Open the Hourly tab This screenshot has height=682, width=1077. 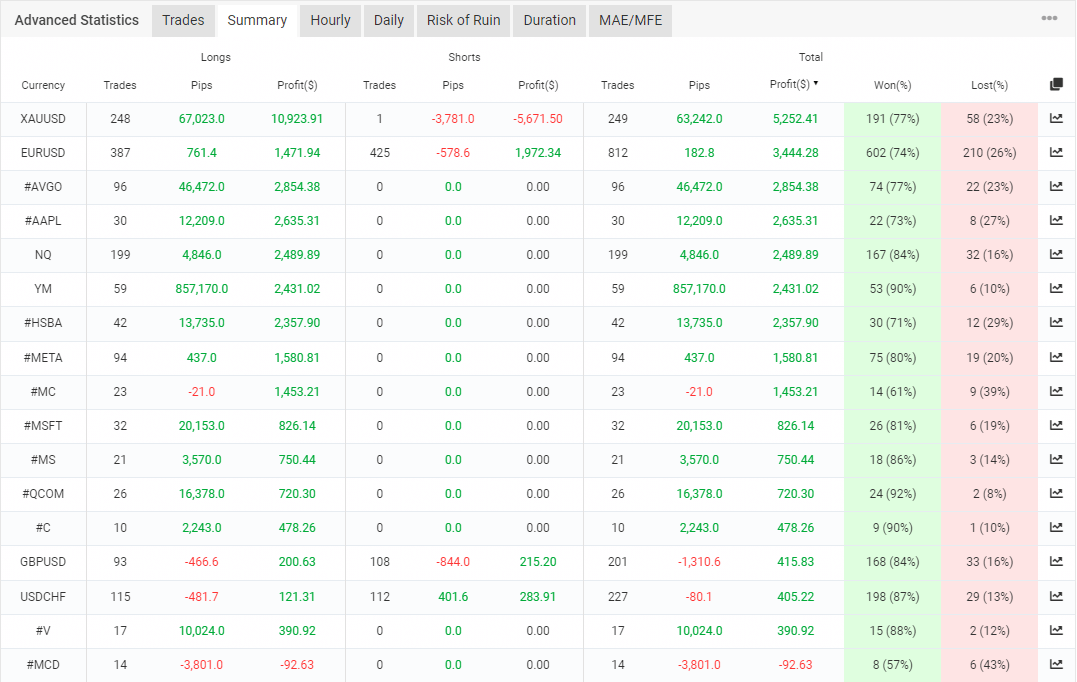pyautogui.click(x=330, y=21)
